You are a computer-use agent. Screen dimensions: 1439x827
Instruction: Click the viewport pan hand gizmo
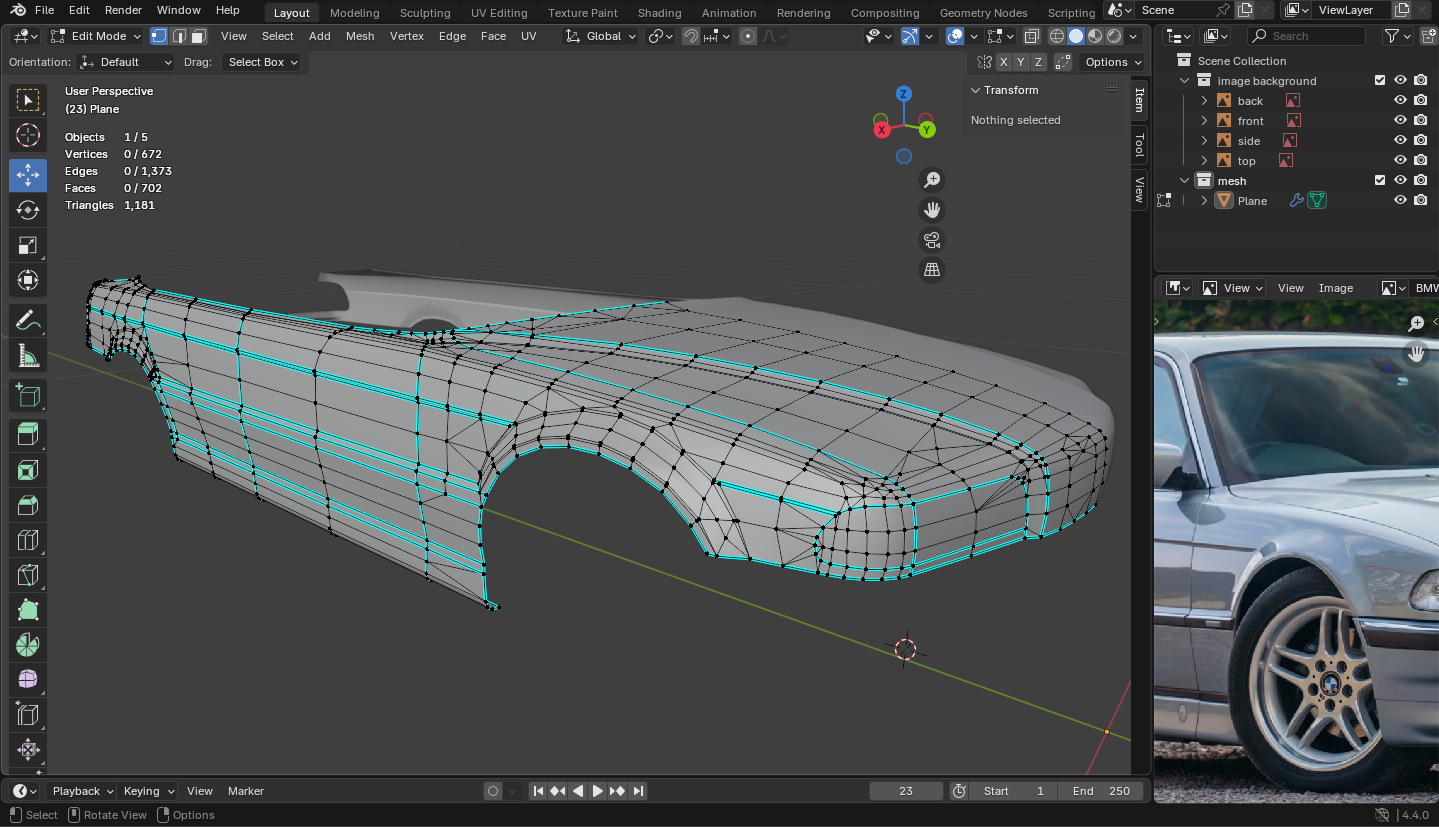[932, 210]
